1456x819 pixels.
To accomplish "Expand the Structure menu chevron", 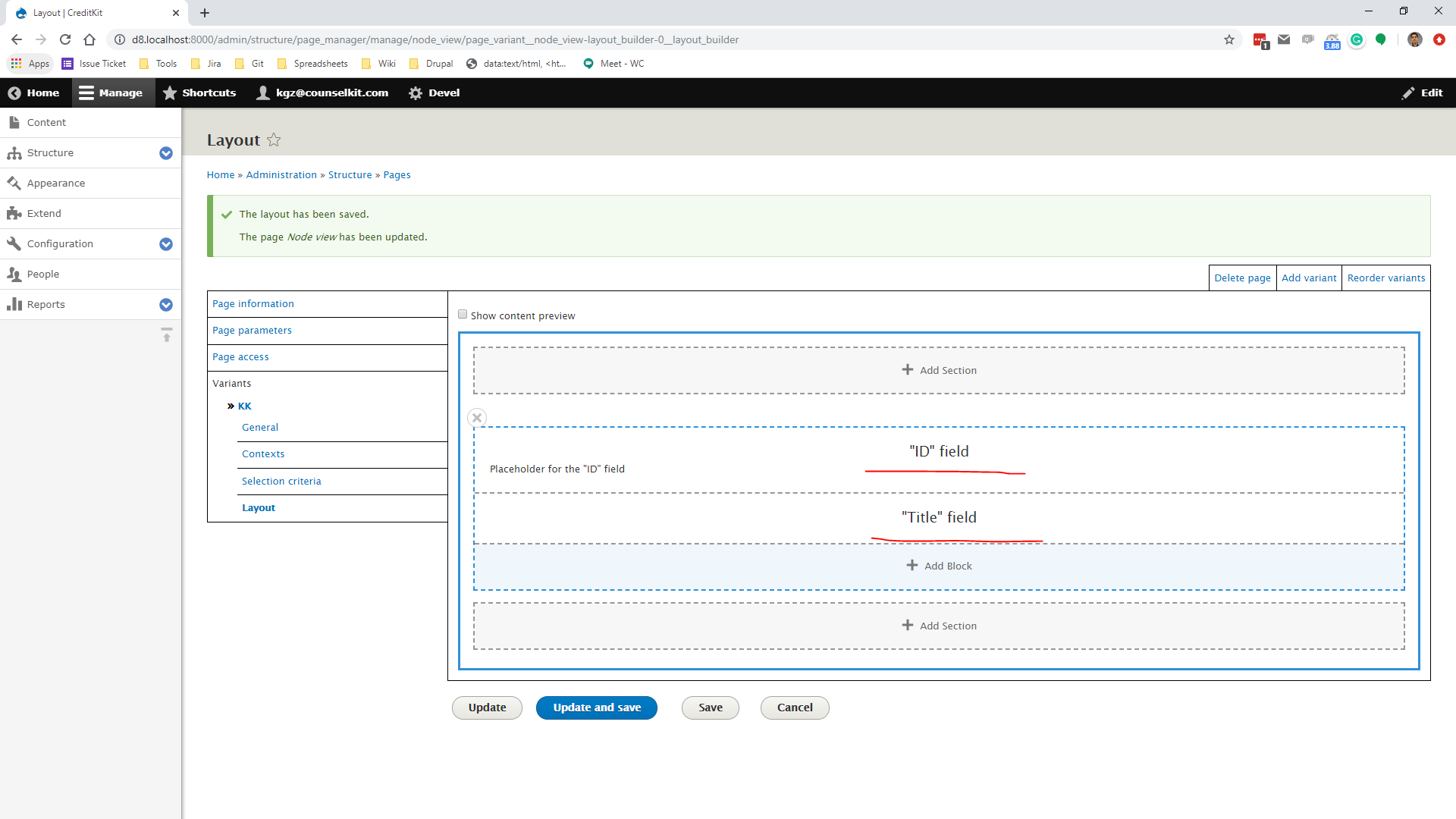I will coord(166,153).
